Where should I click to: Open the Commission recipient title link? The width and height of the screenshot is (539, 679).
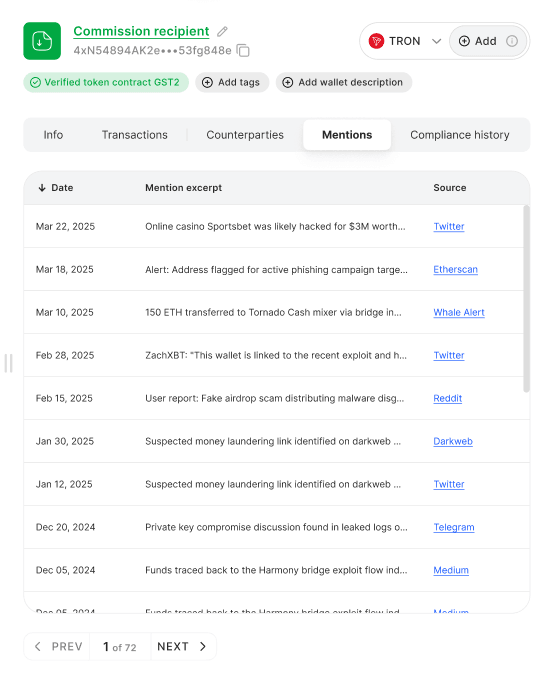[x=141, y=31]
